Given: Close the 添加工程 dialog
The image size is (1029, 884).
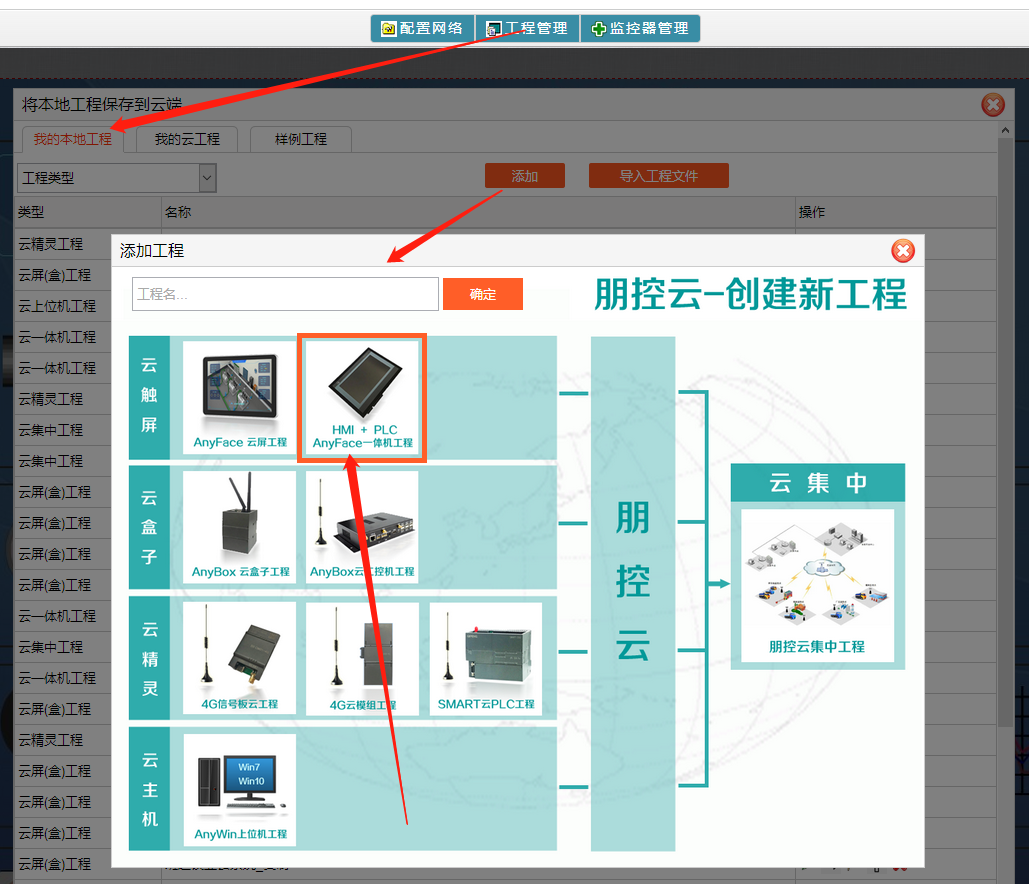Looking at the screenshot, I should point(903,251).
